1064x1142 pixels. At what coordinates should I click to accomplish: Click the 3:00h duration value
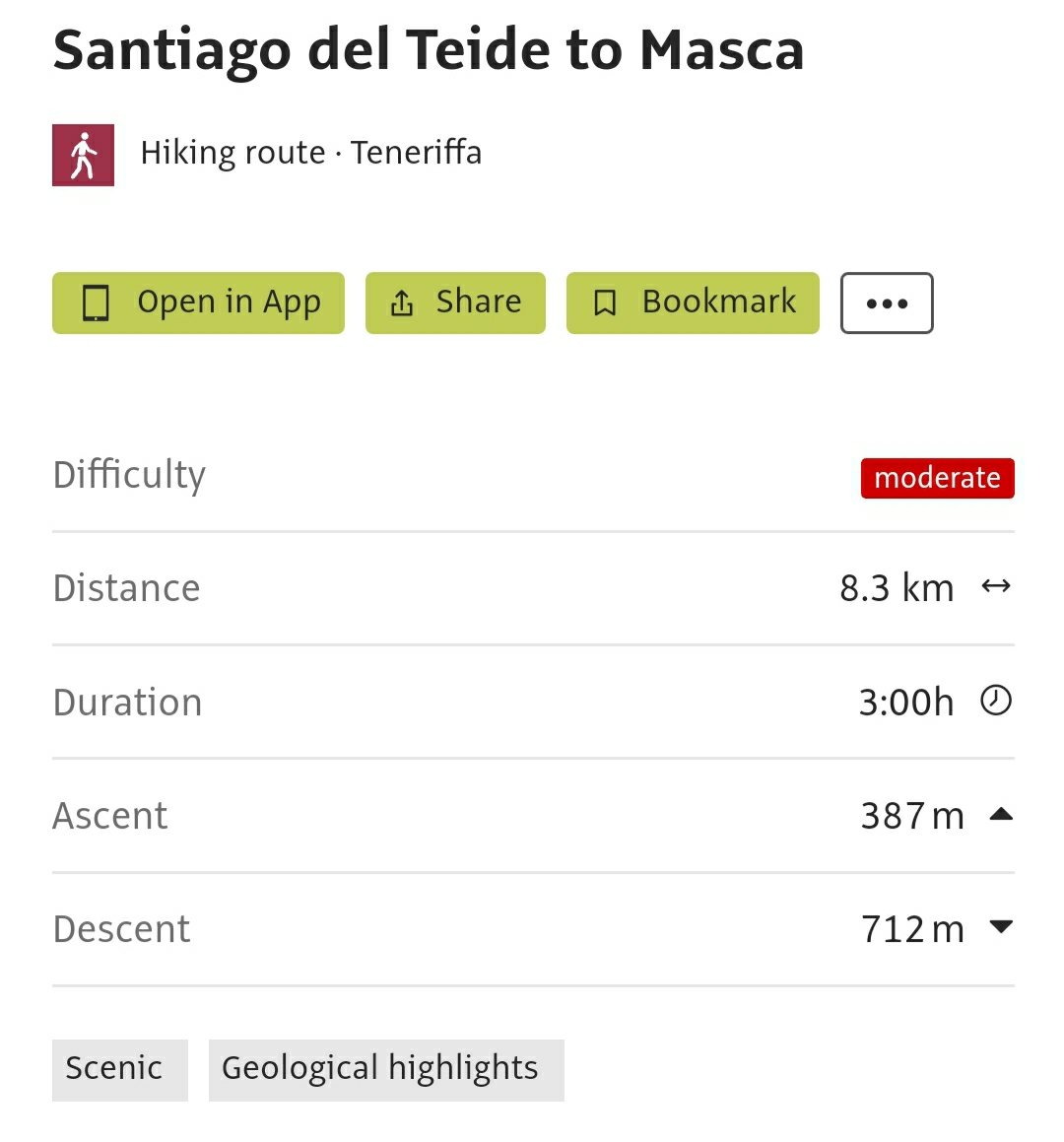point(906,703)
